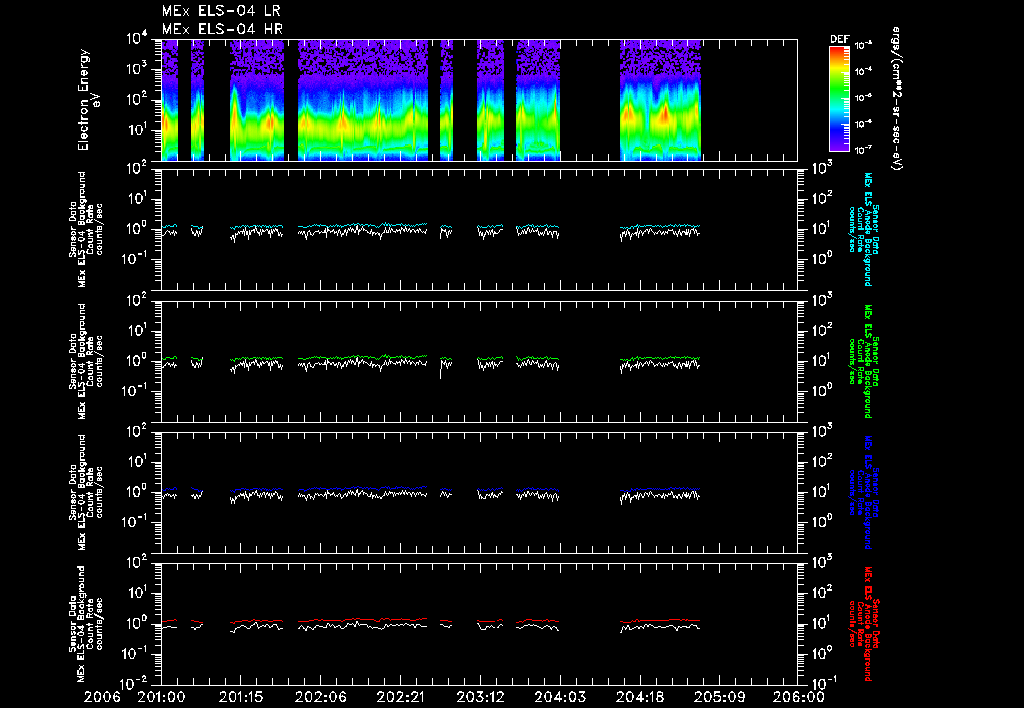
Task: Click the left "Sensor Data" axis label of the red panel
Action: 73,624
